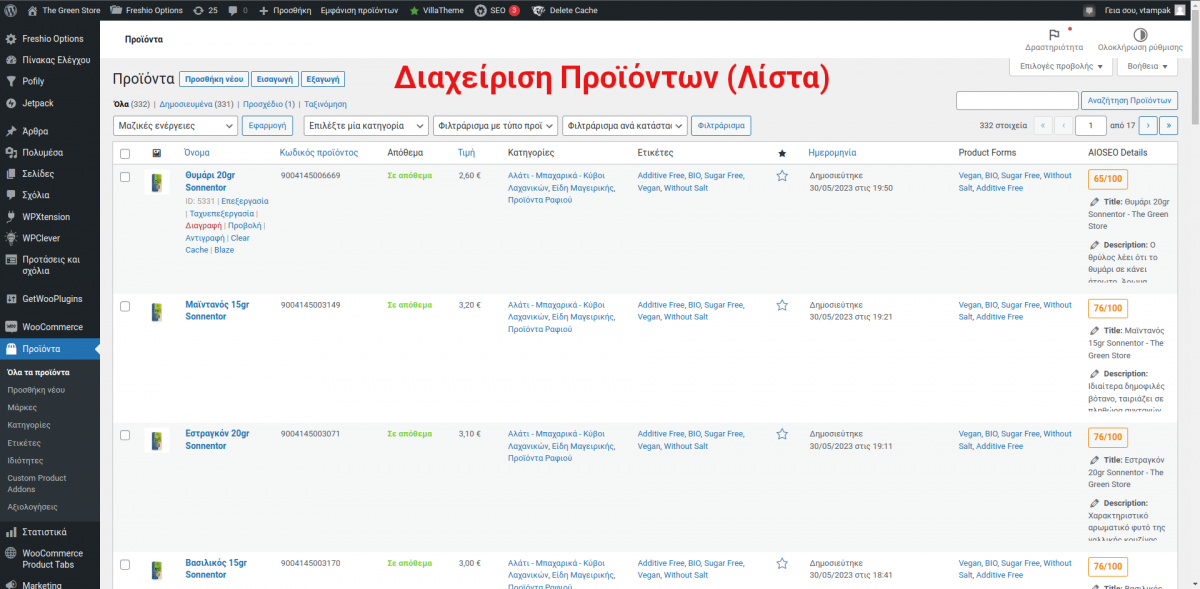
Task: Edit SEO description pencil for Εστραγκόν
Action: click(x=1094, y=503)
